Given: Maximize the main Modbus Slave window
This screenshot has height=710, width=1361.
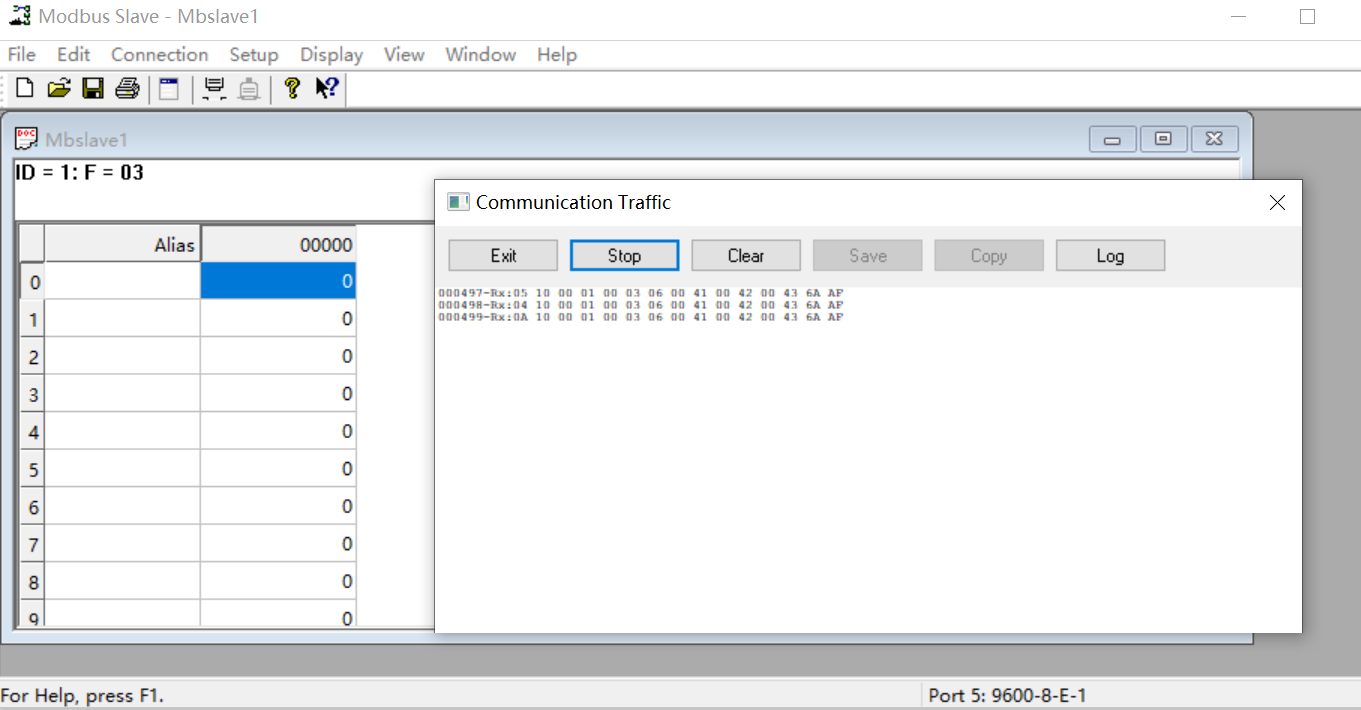Looking at the screenshot, I should point(1307,16).
